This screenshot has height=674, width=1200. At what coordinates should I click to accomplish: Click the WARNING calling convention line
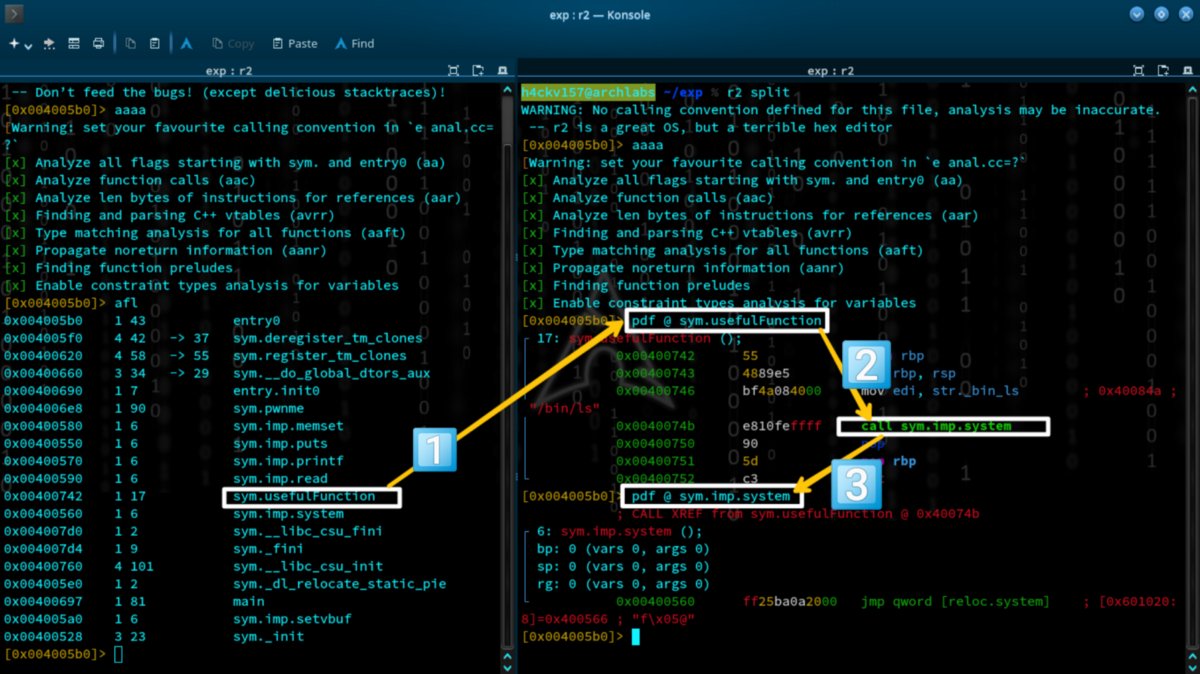coord(841,110)
